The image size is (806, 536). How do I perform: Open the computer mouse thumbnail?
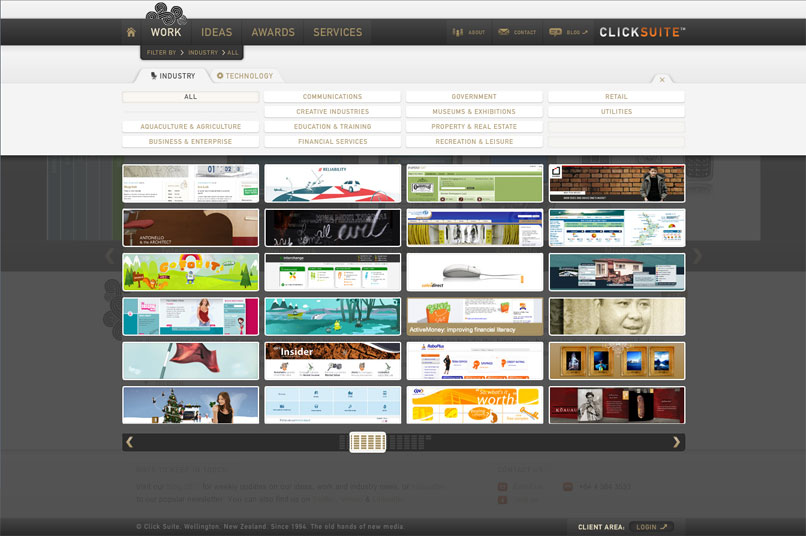[474, 272]
